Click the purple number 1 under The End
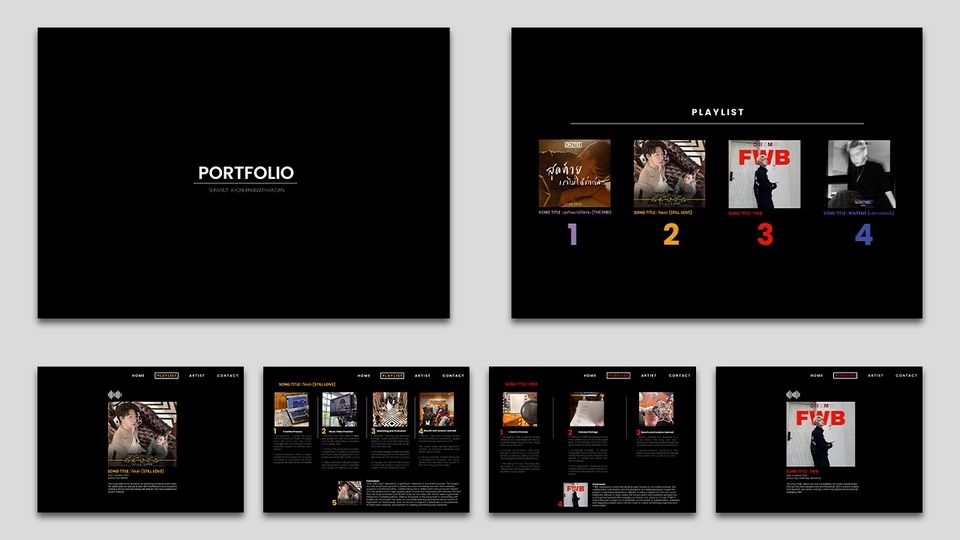Viewport: 960px width, 540px height. tap(573, 234)
